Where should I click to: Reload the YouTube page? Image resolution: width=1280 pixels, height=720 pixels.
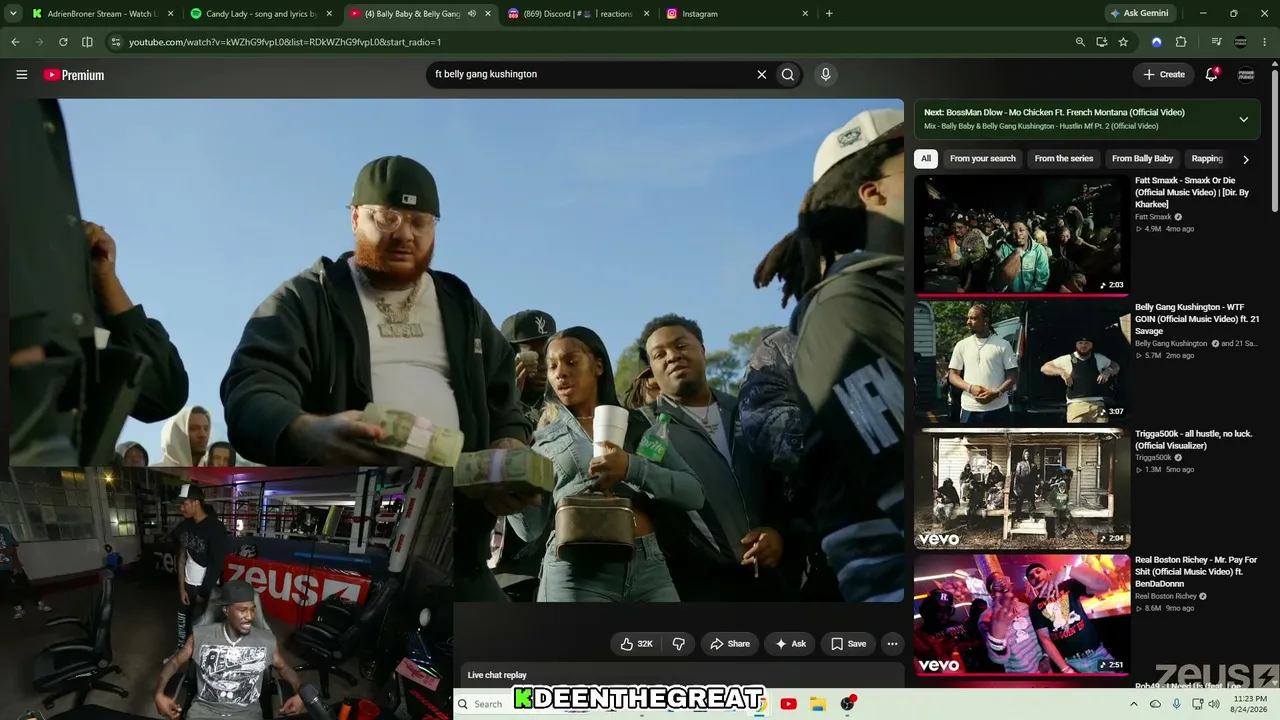(x=63, y=42)
